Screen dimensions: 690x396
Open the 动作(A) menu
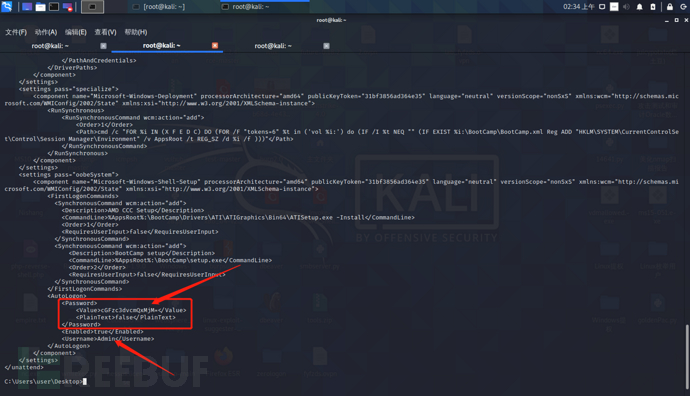tap(46, 32)
